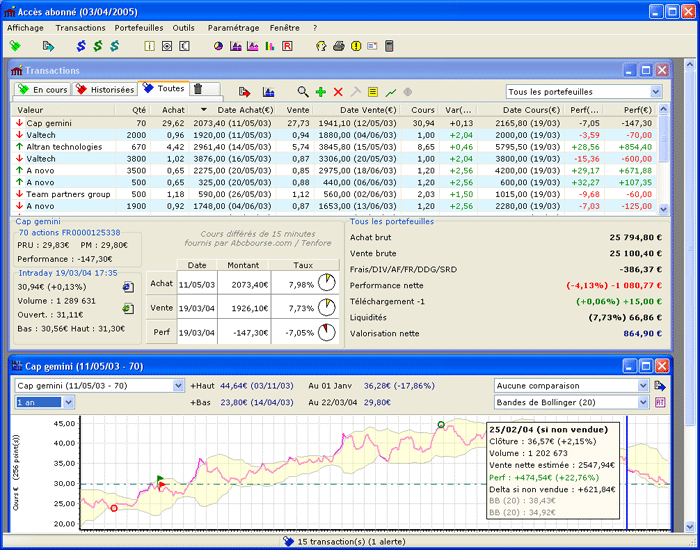Click the calculator icon in main toolbar
The image size is (700, 550).
389,46
